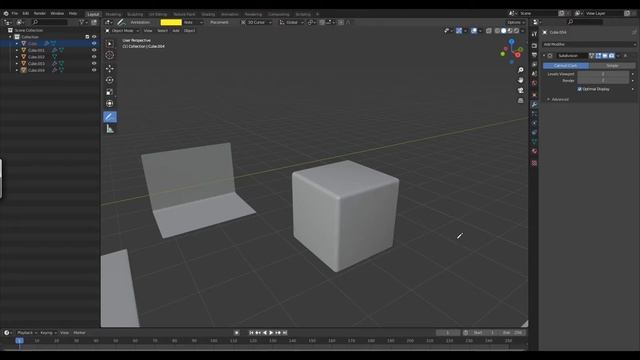Image resolution: width=640 pixels, height=360 pixels.
Task: Hide the Cube object in outliner
Action: 94,44
